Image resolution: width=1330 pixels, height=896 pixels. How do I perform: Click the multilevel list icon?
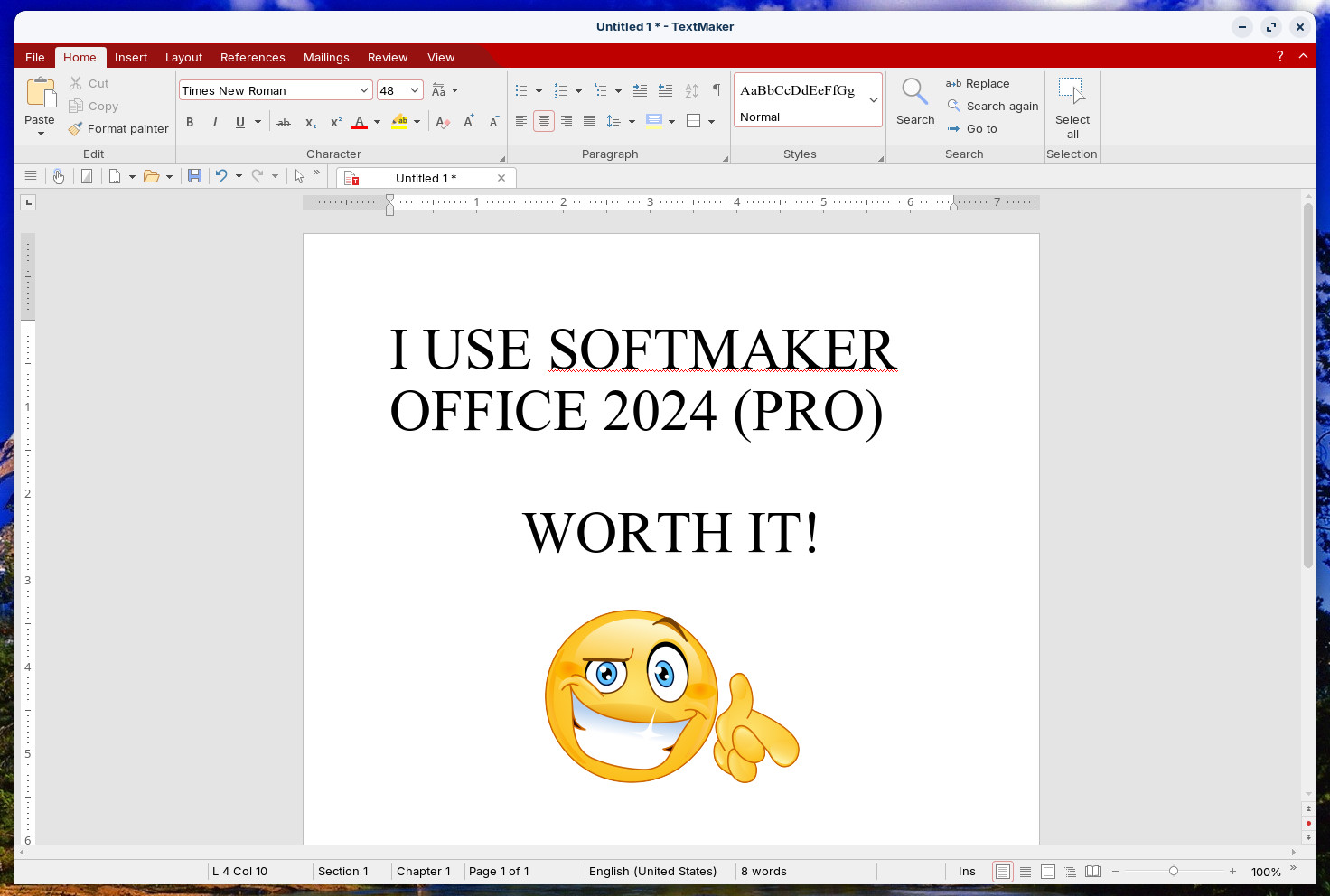pos(600,90)
